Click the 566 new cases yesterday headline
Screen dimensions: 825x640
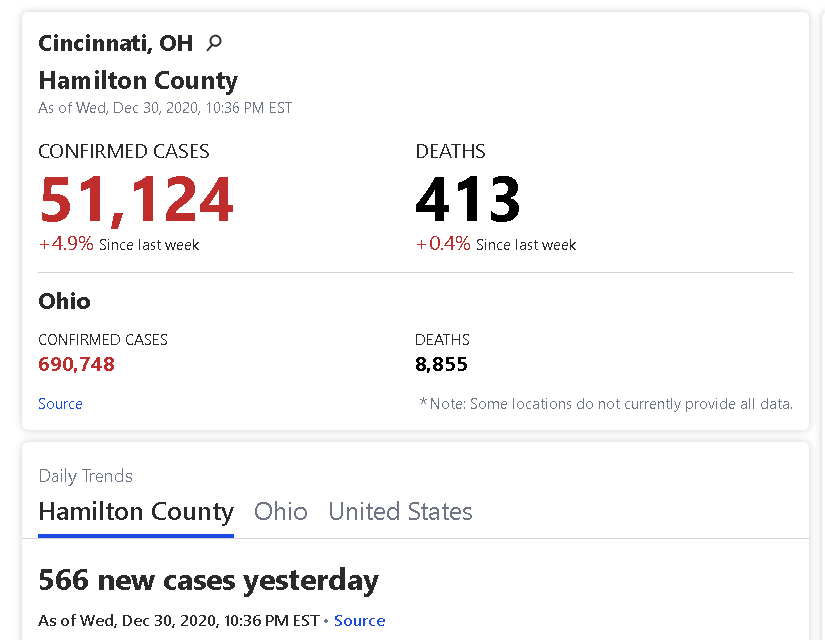pyautogui.click(x=208, y=581)
